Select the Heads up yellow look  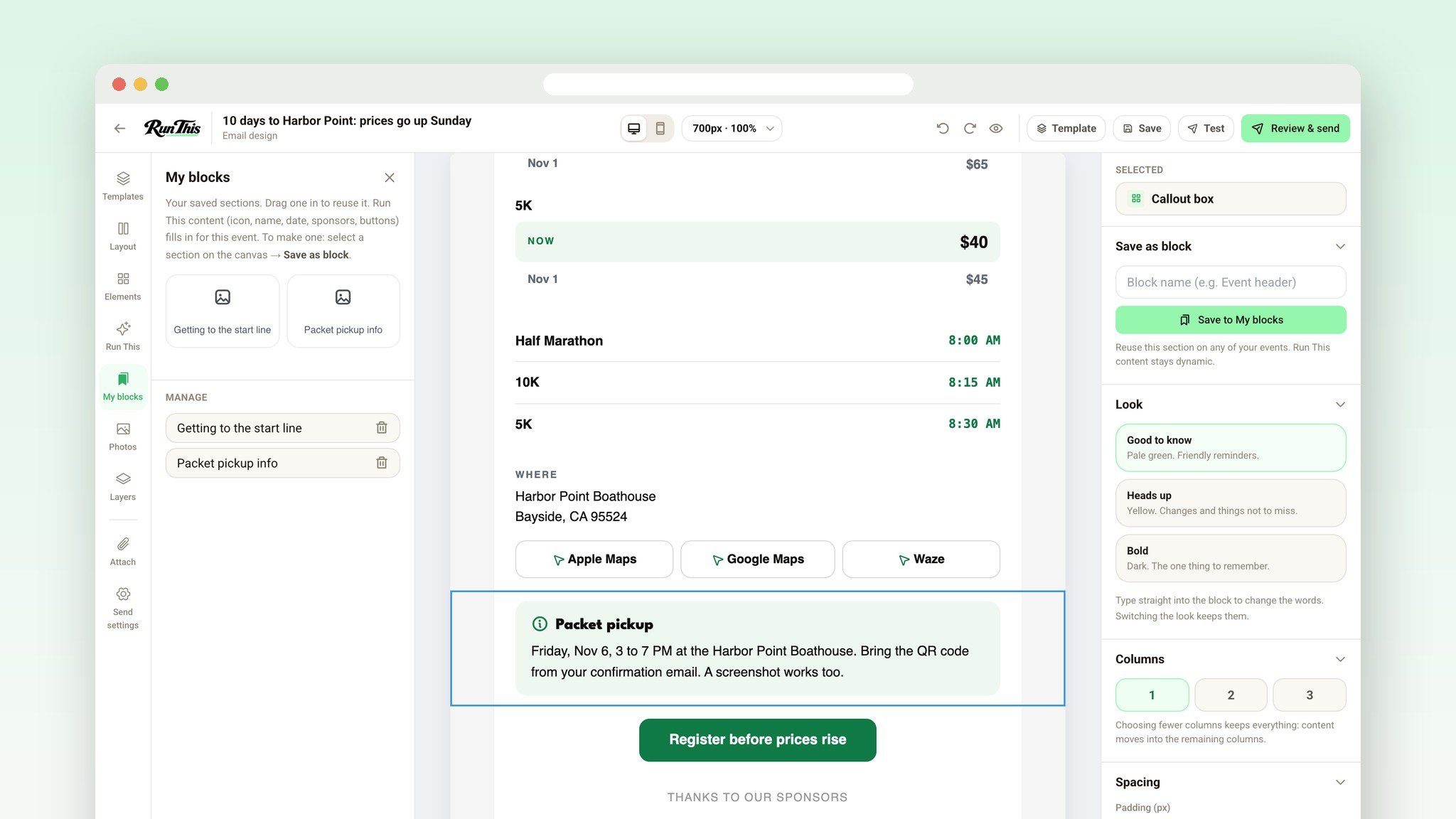point(1230,503)
